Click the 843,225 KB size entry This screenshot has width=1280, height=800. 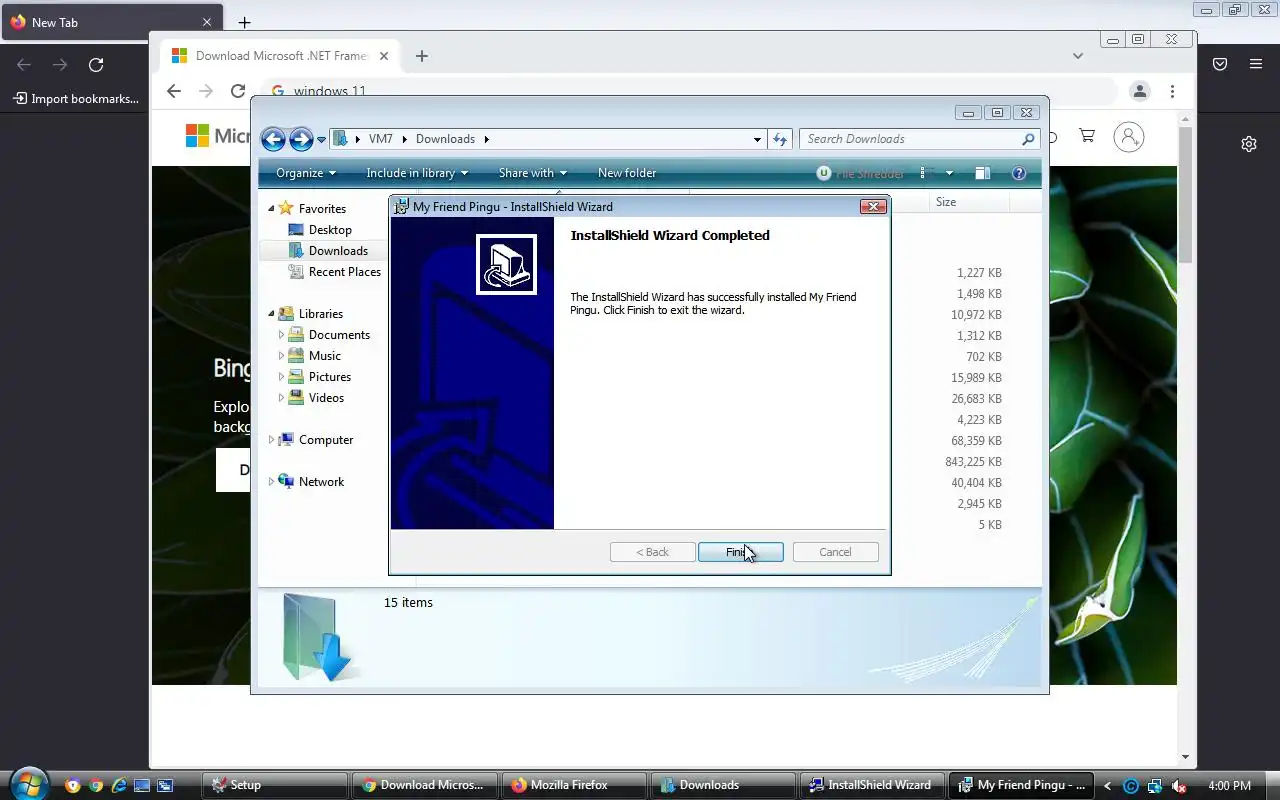tap(973, 461)
